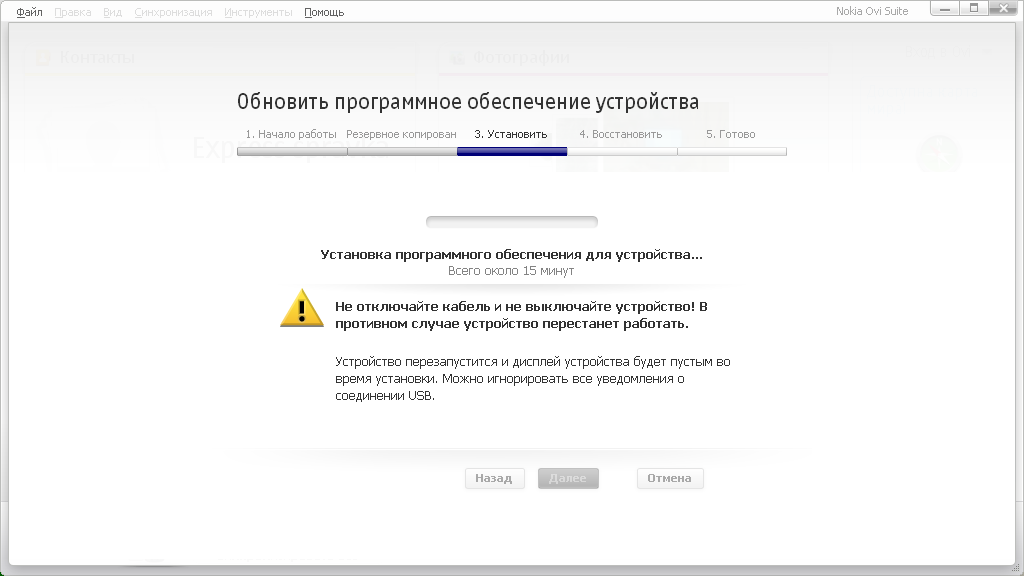
Task: Click the installation progress bar
Action: point(511,222)
